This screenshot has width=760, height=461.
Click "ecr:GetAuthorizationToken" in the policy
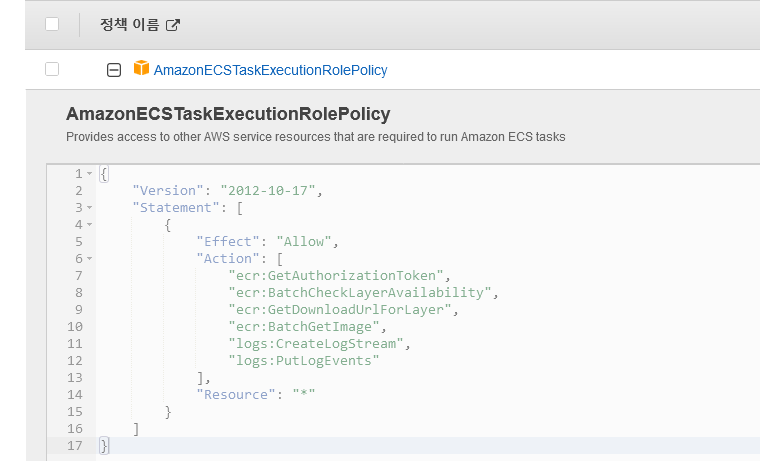[336, 275]
